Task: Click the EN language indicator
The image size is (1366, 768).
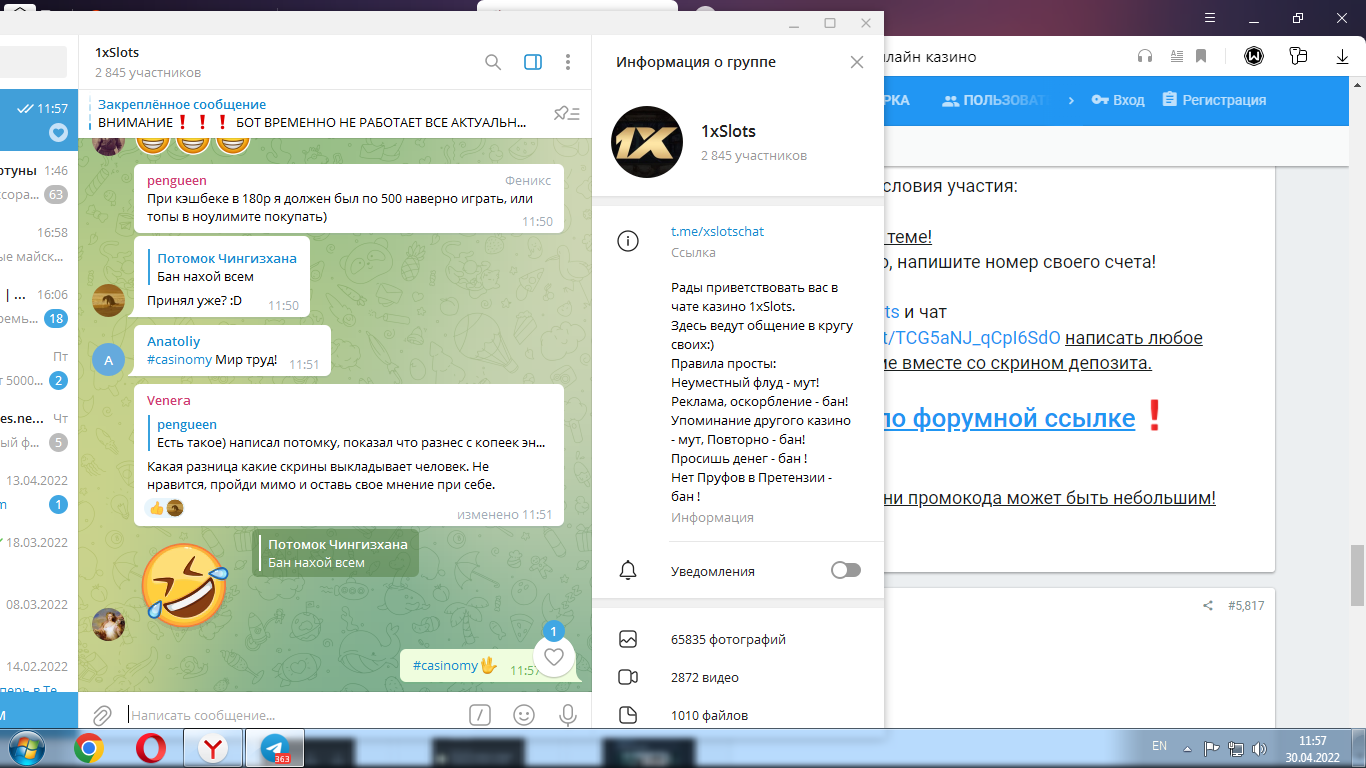Action: coord(1160,746)
